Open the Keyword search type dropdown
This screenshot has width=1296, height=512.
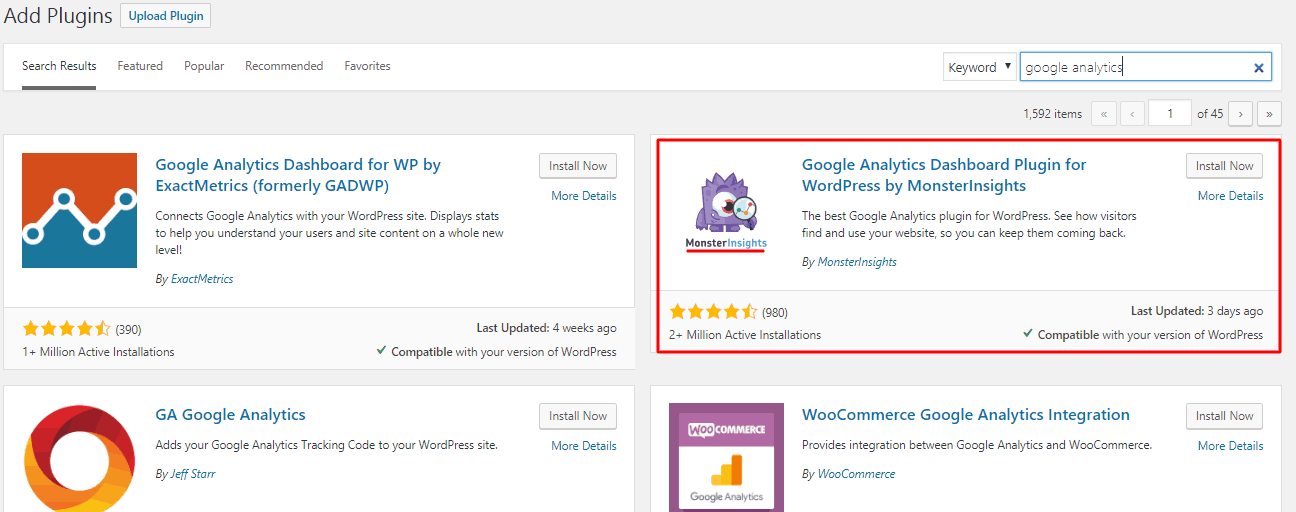(979, 67)
